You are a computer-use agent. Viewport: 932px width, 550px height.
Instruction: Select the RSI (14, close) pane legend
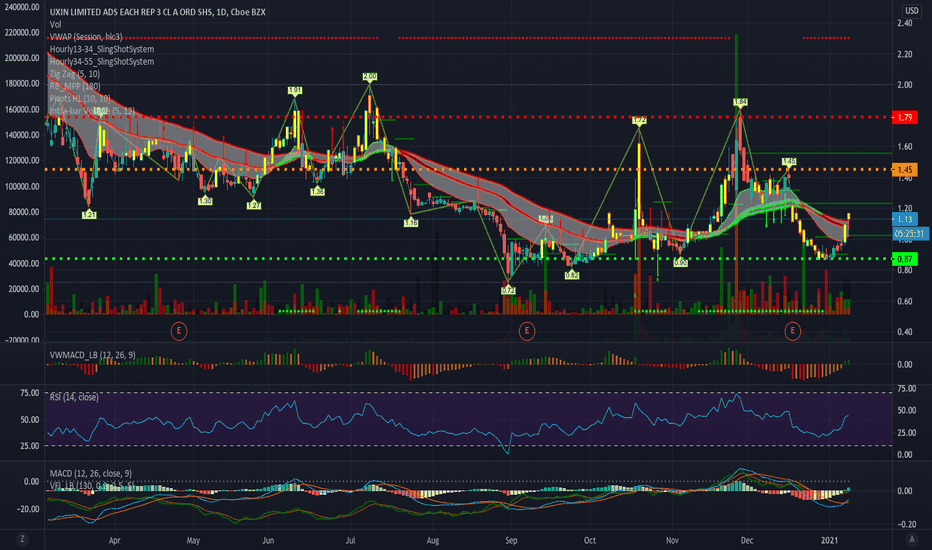(74, 397)
